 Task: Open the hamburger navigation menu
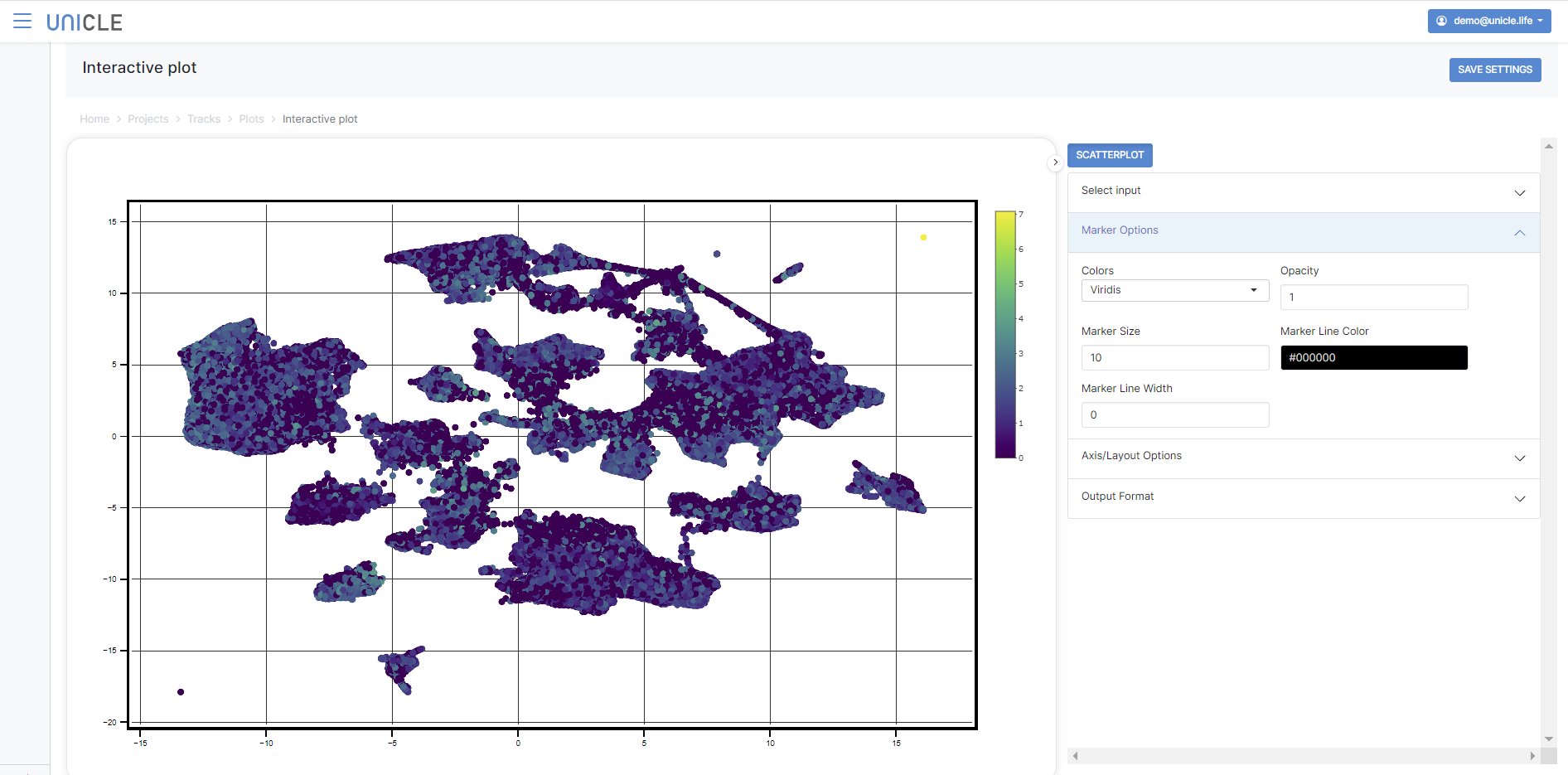[22, 22]
